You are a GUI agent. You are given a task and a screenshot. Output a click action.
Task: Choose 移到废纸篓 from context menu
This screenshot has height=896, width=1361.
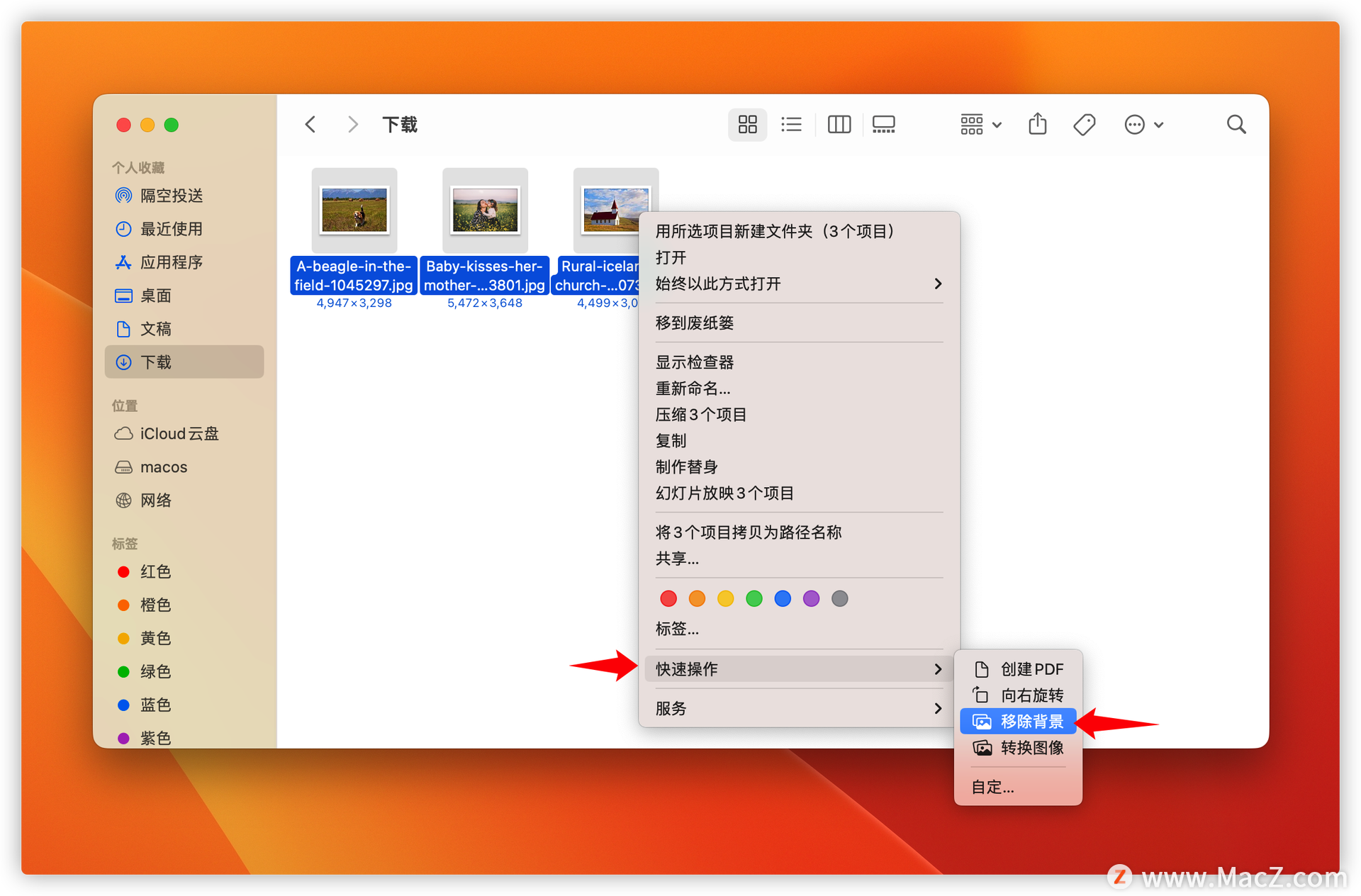click(x=695, y=323)
